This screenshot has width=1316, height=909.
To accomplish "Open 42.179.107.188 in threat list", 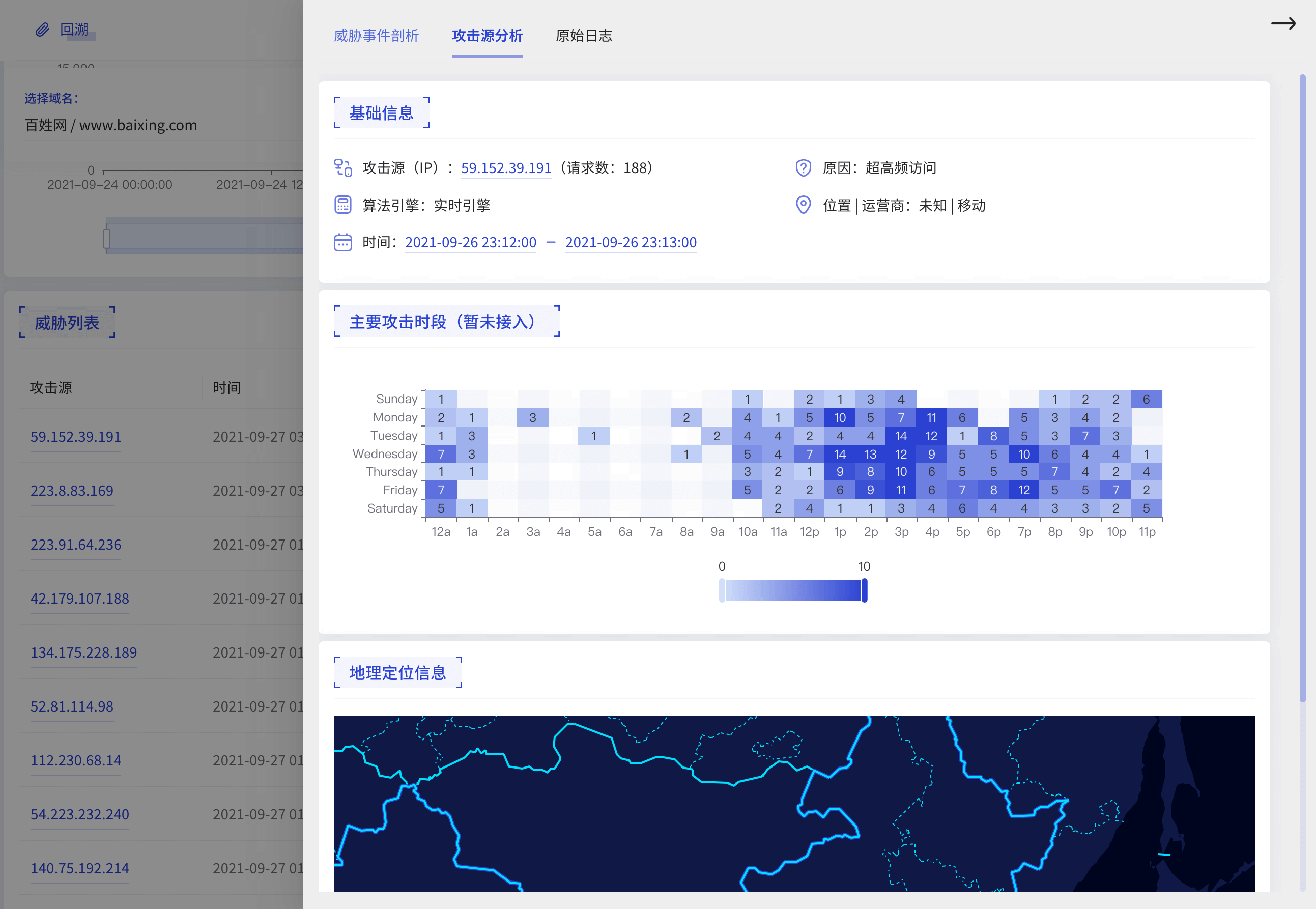I will [x=80, y=599].
